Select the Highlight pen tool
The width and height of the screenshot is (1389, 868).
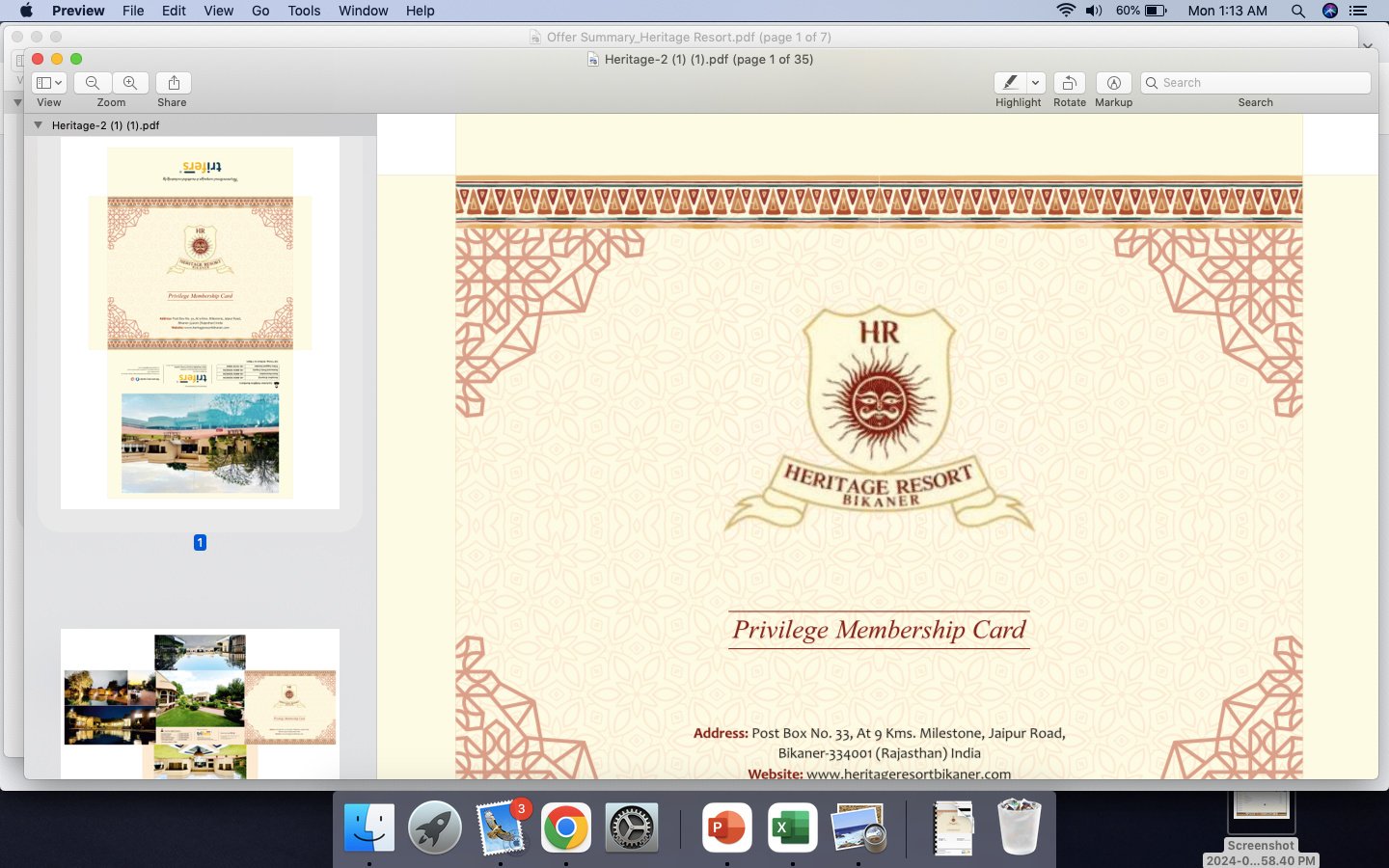click(x=1010, y=83)
